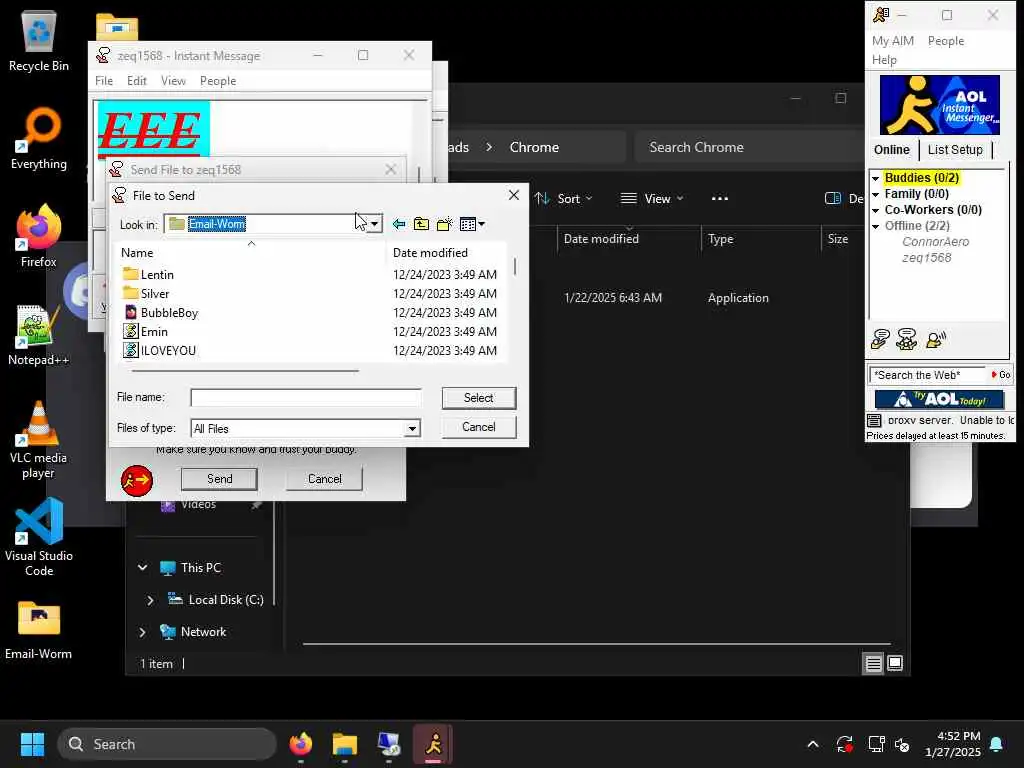Show hidden tray icons chevron
1024x768 pixels.
click(x=812, y=744)
